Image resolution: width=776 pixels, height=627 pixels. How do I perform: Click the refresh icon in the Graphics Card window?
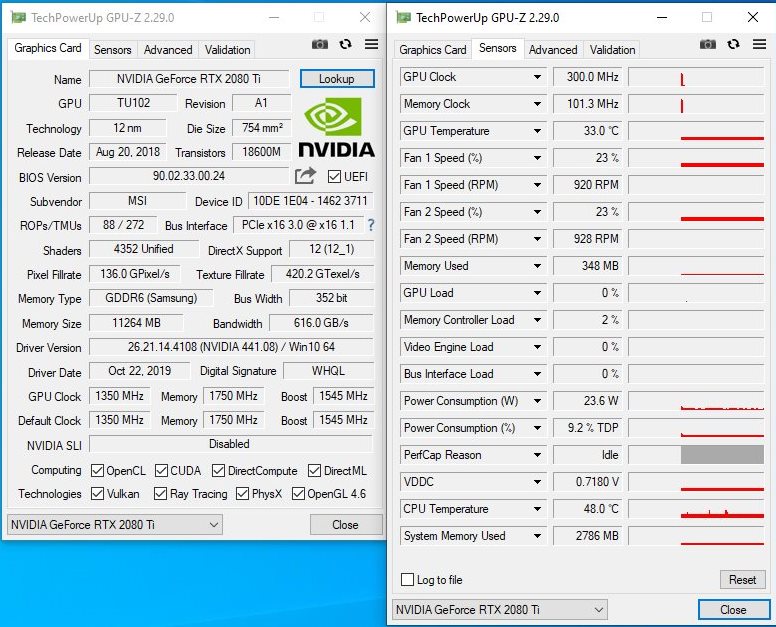(345, 45)
